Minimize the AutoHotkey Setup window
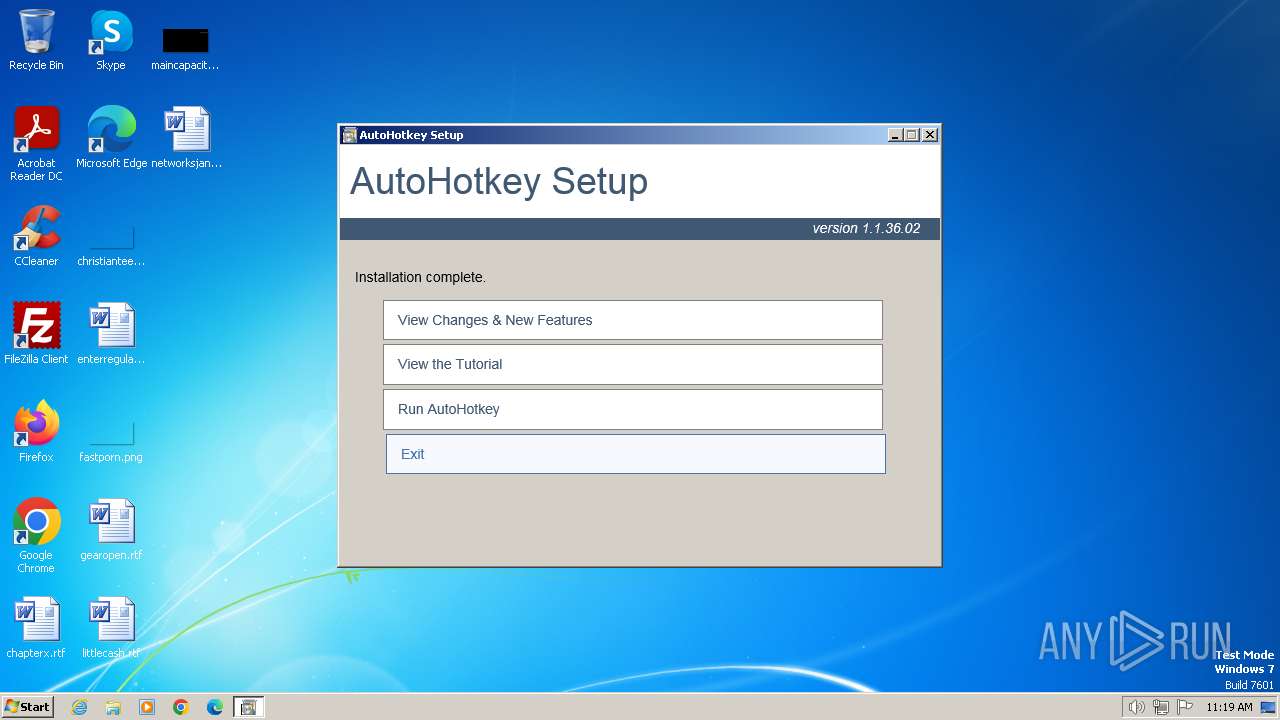This screenshot has height=720, width=1280. pyautogui.click(x=895, y=135)
